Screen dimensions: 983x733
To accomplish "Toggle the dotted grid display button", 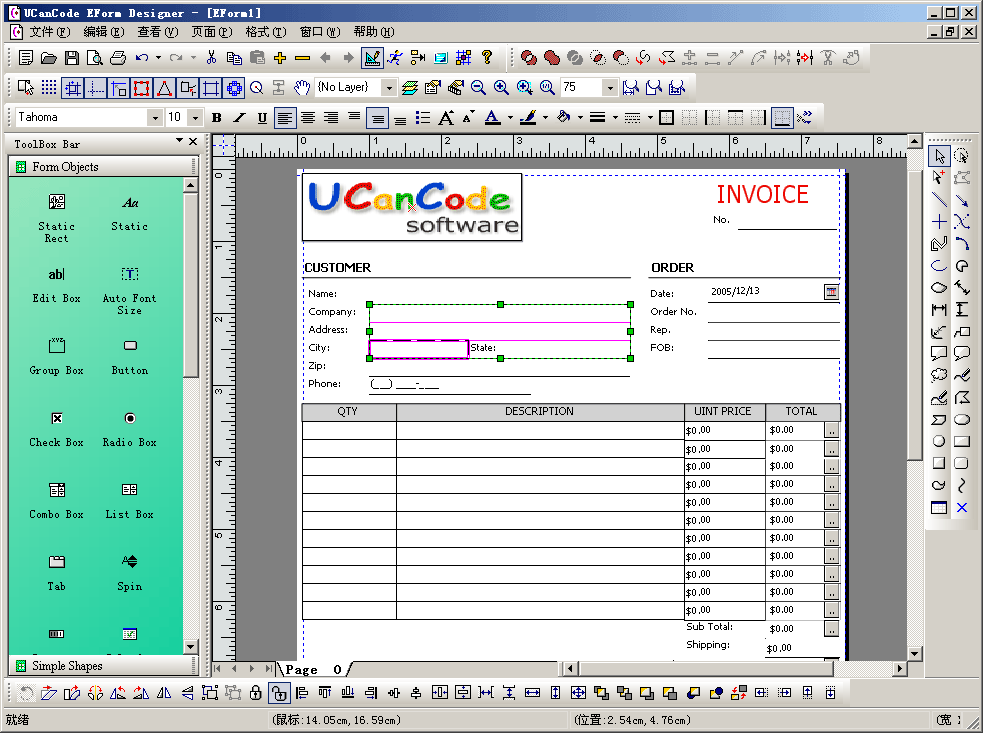I will (49, 88).
